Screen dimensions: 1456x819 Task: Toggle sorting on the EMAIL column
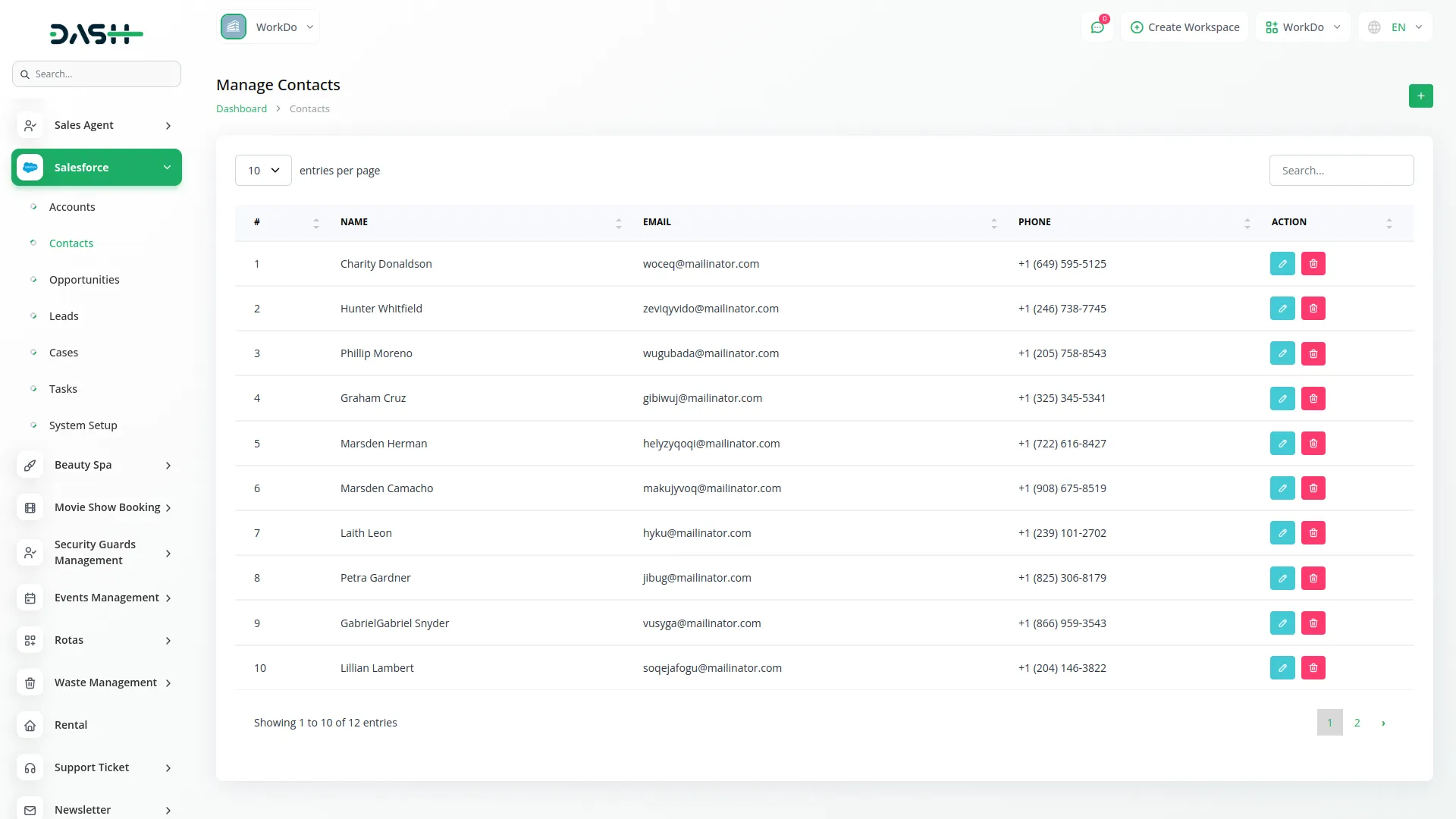[x=993, y=222]
